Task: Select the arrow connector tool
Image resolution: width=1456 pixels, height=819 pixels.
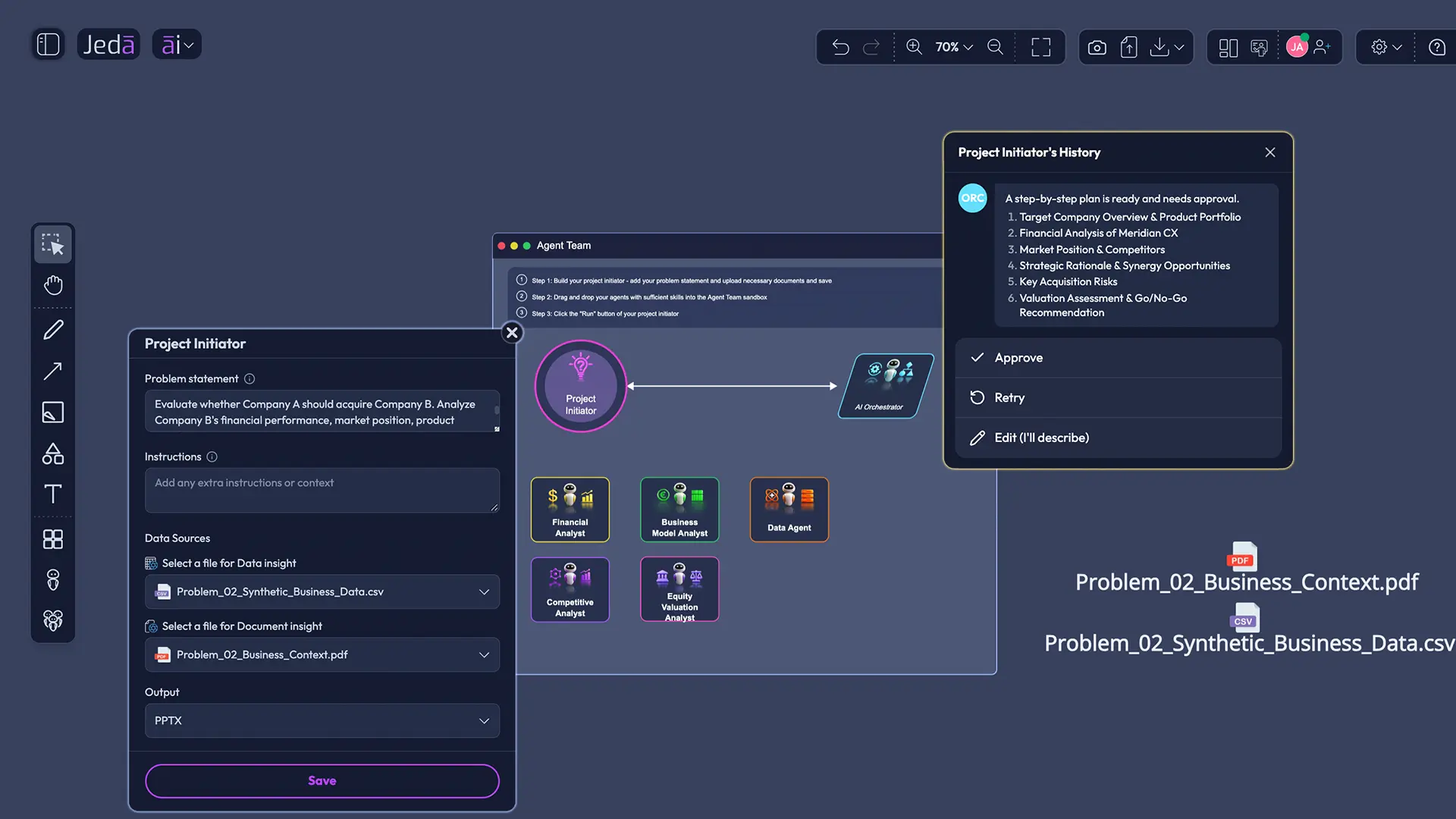Action: pos(52,371)
